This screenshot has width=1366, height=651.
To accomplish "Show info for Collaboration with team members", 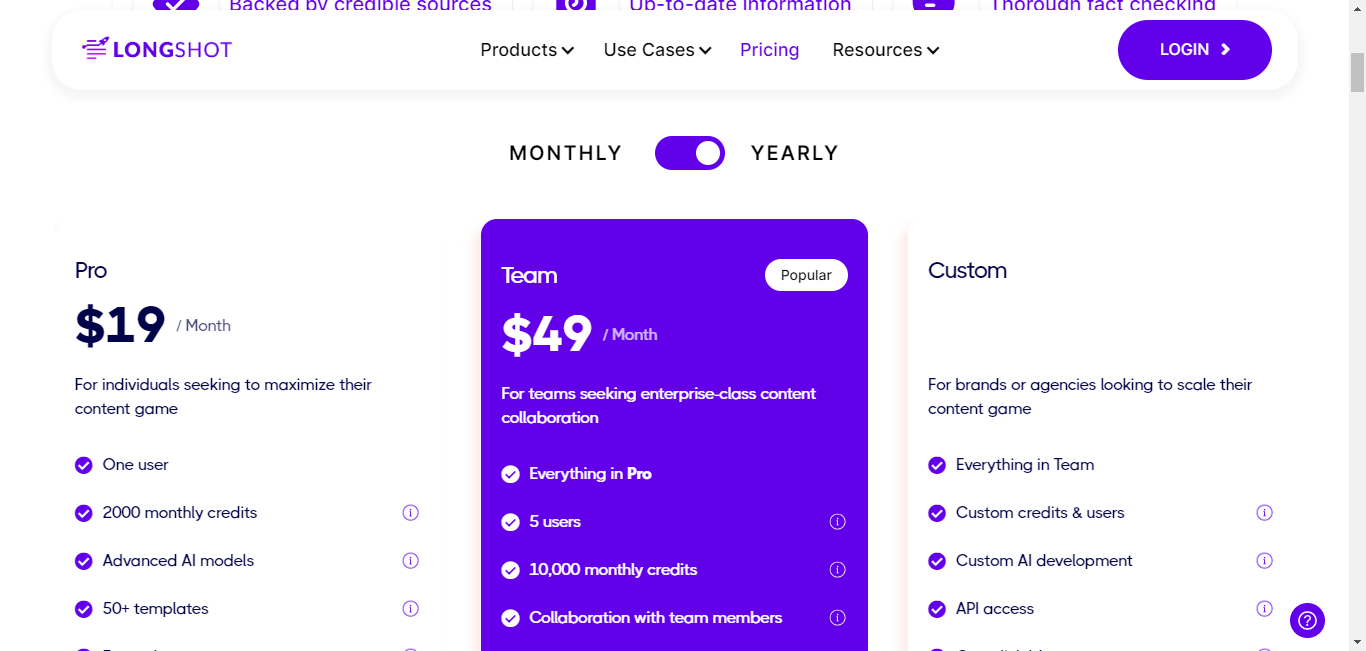I will [x=838, y=618].
